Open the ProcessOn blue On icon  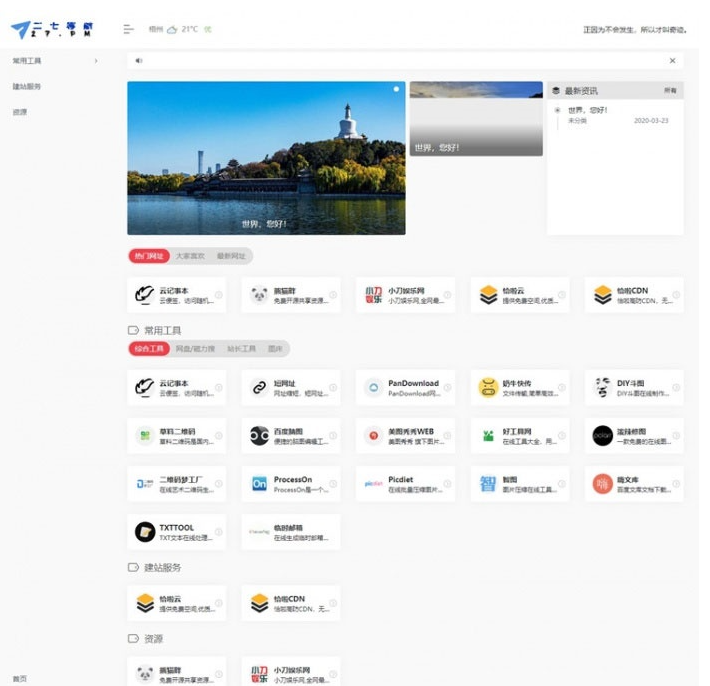click(259, 484)
